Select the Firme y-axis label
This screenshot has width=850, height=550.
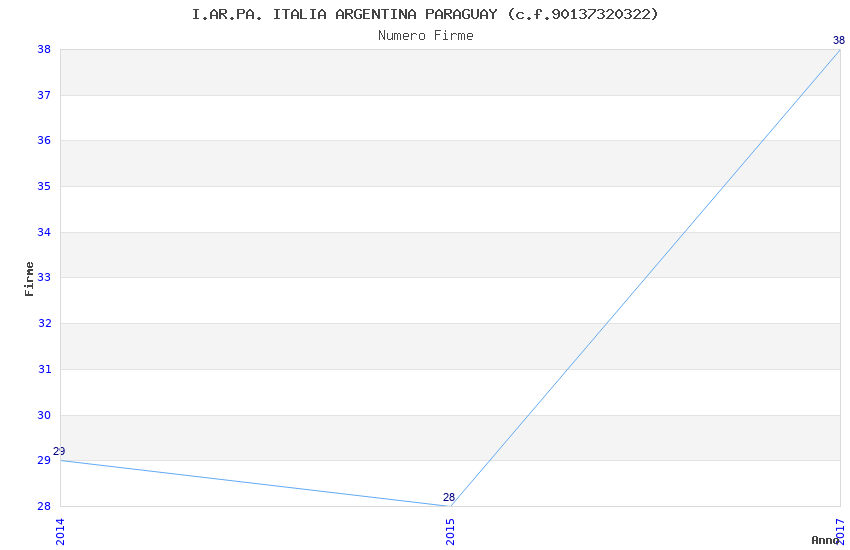[x=29, y=279]
